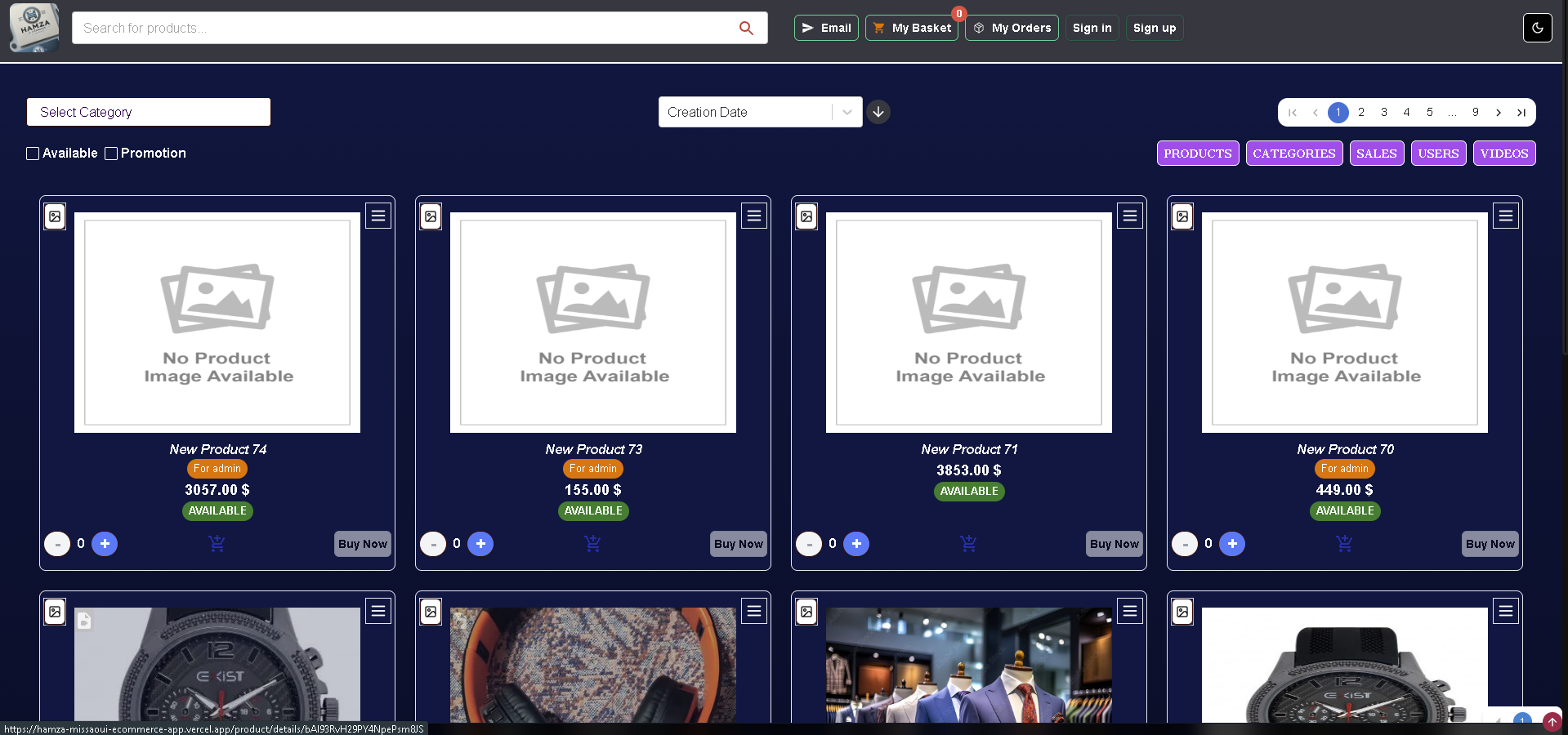Go to the CATEGORIES admin tab
Screen dimensions: 1568x735
pyautogui.click(x=1294, y=154)
